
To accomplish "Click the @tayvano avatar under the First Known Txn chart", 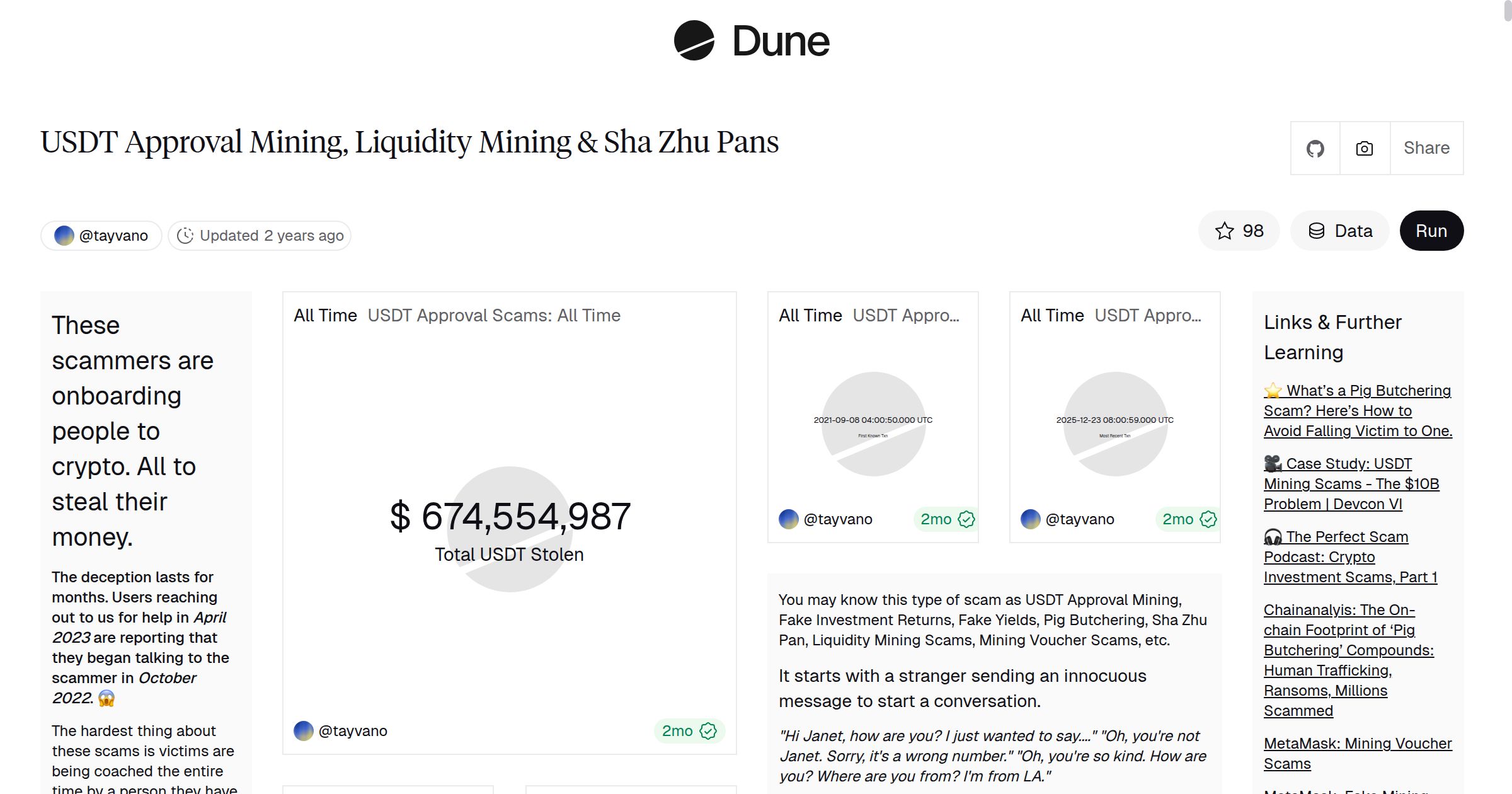I will click(787, 519).
